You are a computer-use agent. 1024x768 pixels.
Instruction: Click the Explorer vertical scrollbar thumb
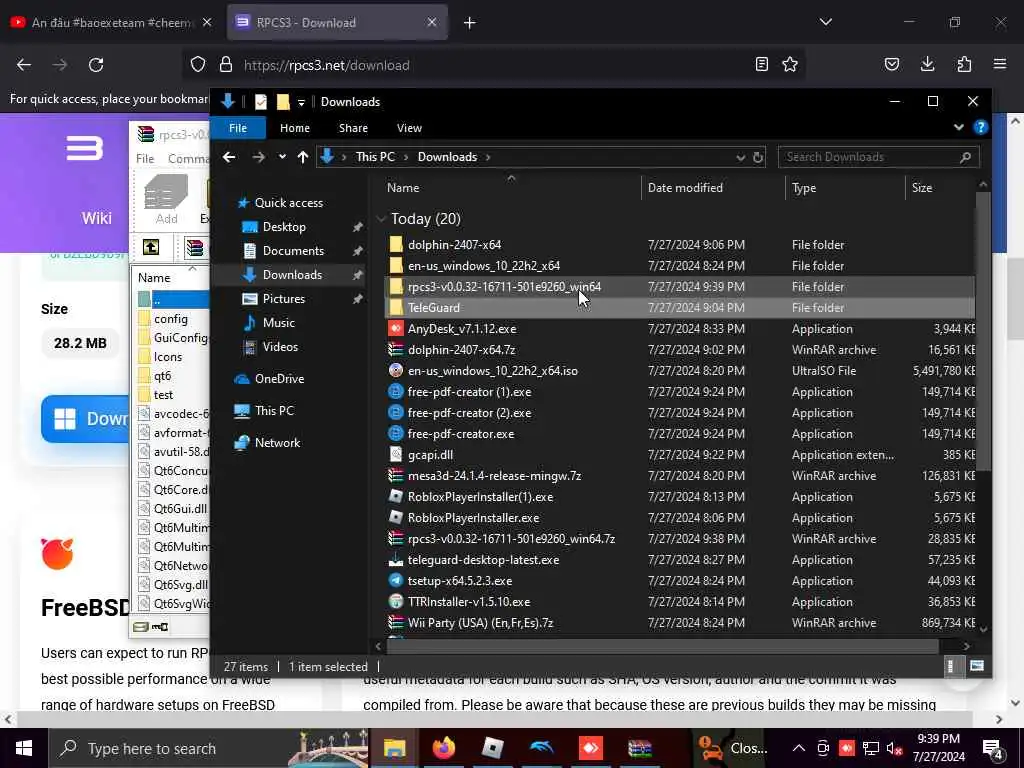click(x=983, y=330)
